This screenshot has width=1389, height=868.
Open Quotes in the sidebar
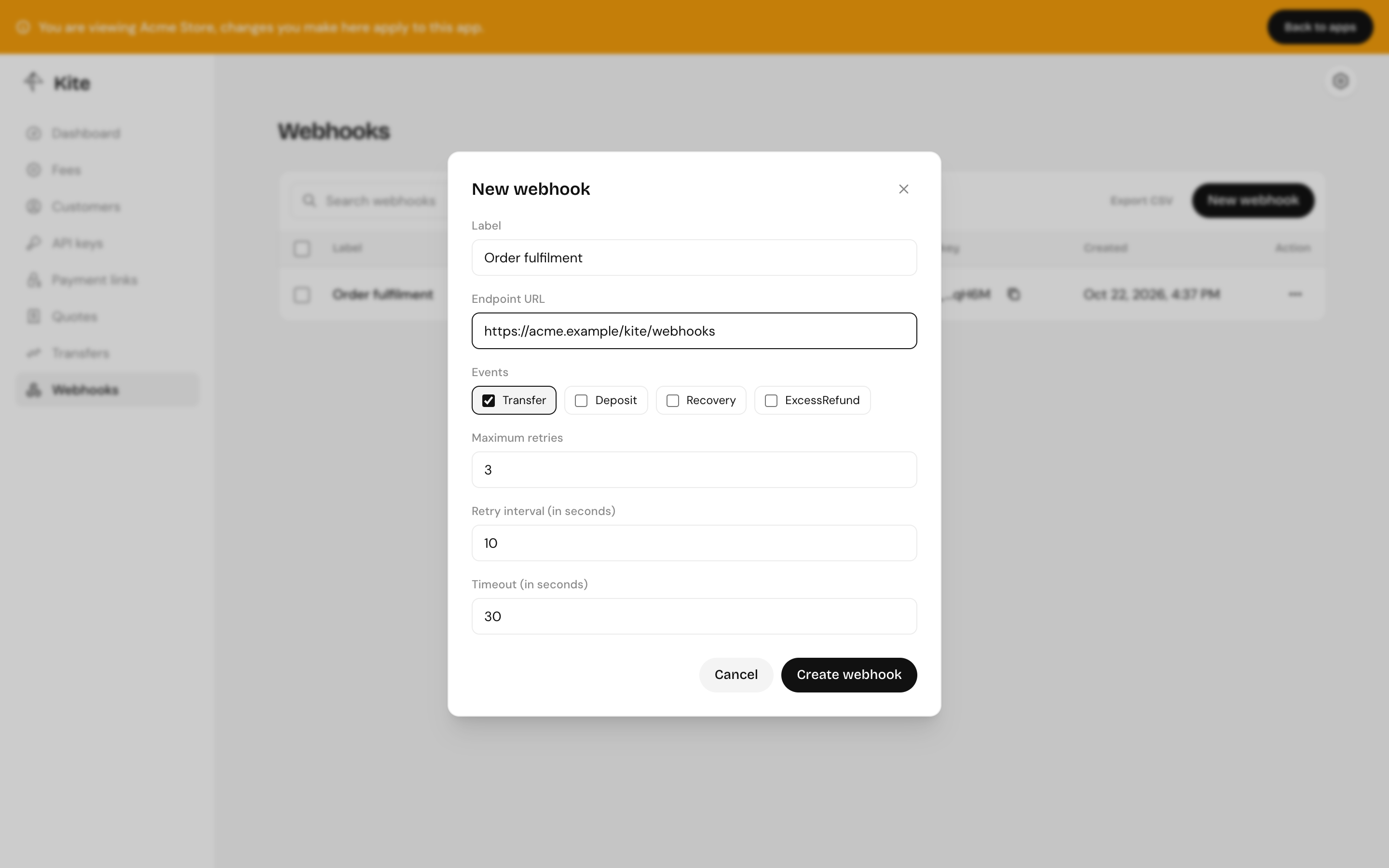(108, 316)
